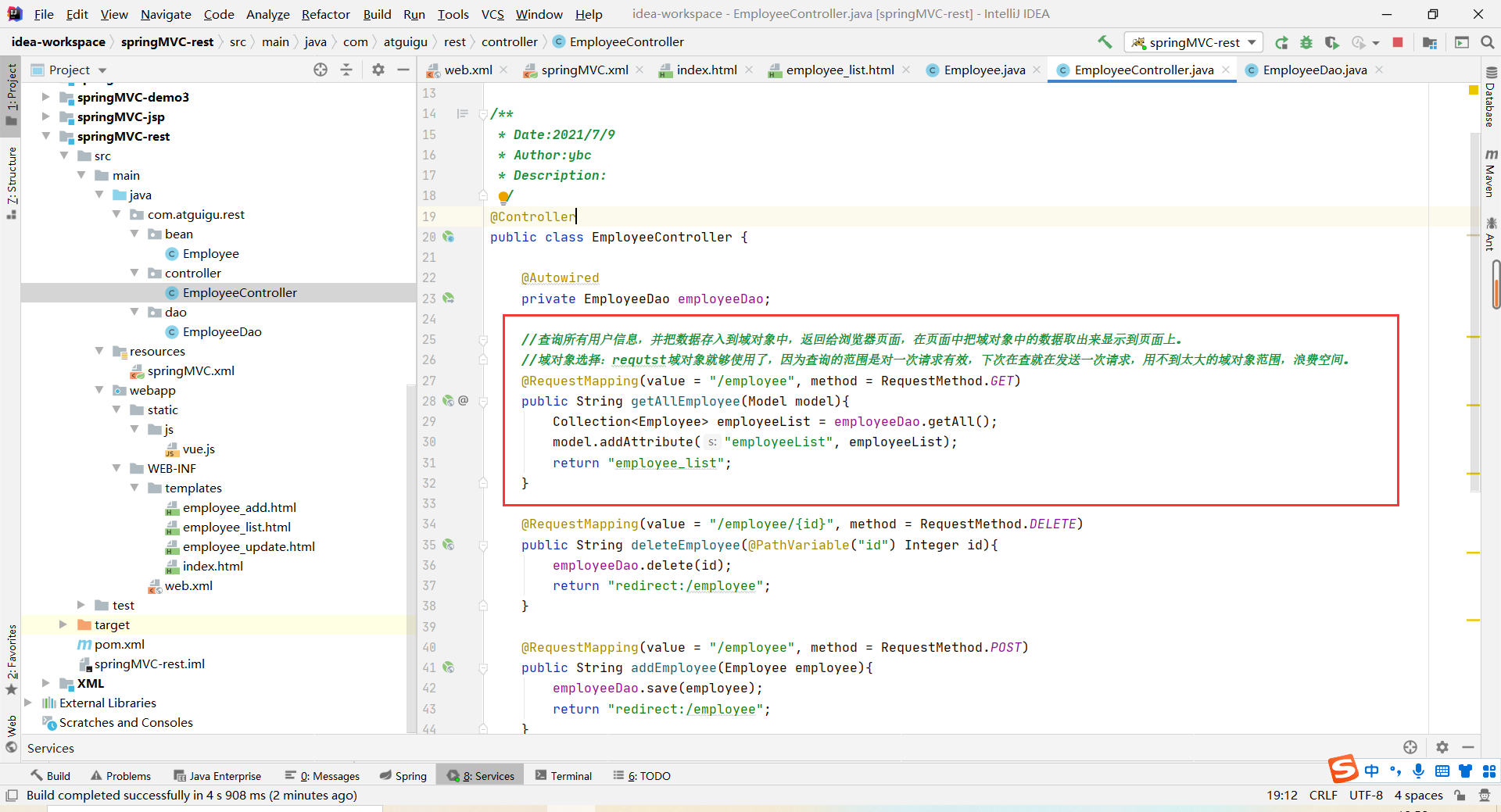Click UTF-8 encoding in status bar
Viewport: 1501px width, 812px height.
(1366, 795)
